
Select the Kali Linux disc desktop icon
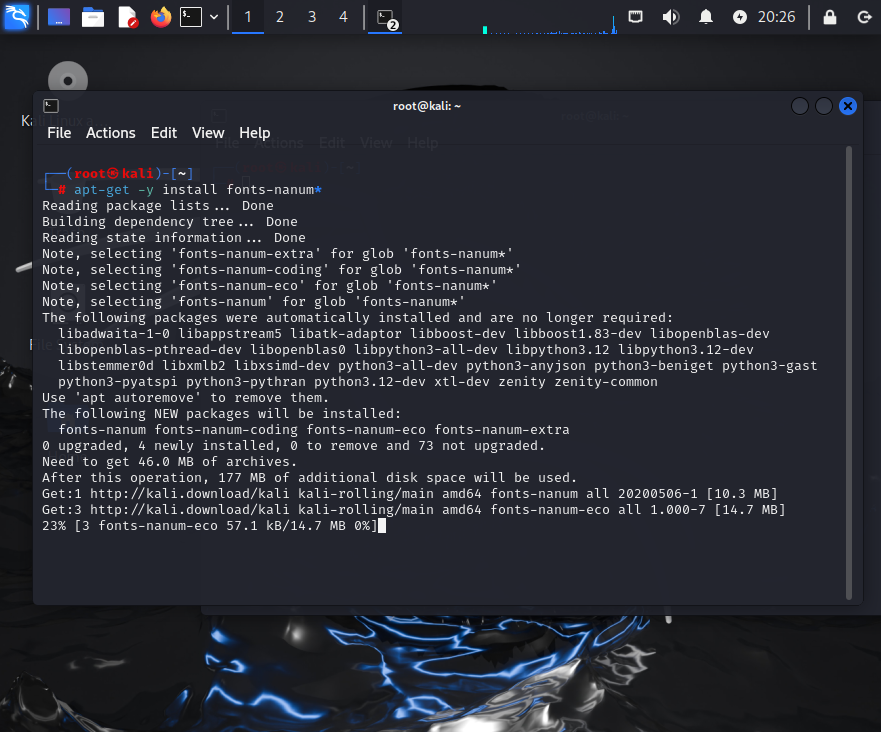point(67,79)
